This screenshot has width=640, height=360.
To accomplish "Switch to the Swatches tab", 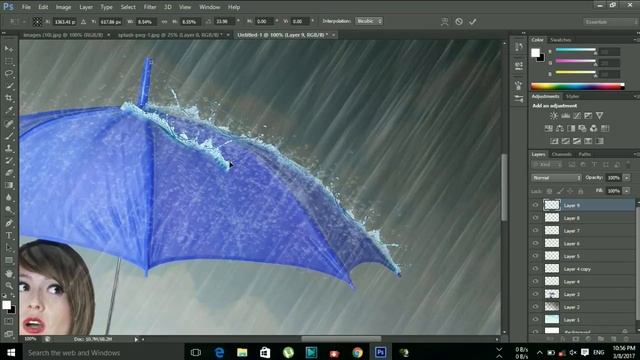I will click(560, 40).
